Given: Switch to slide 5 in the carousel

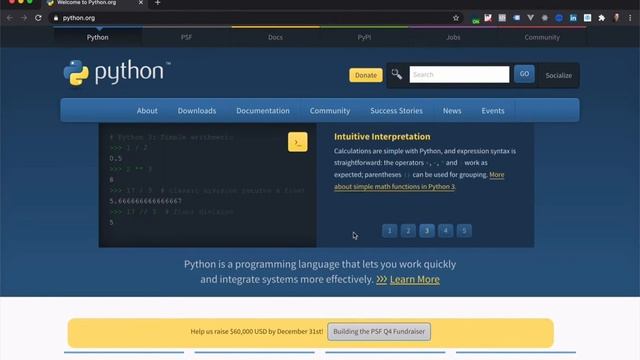Looking at the screenshot, I should (464, 231).
